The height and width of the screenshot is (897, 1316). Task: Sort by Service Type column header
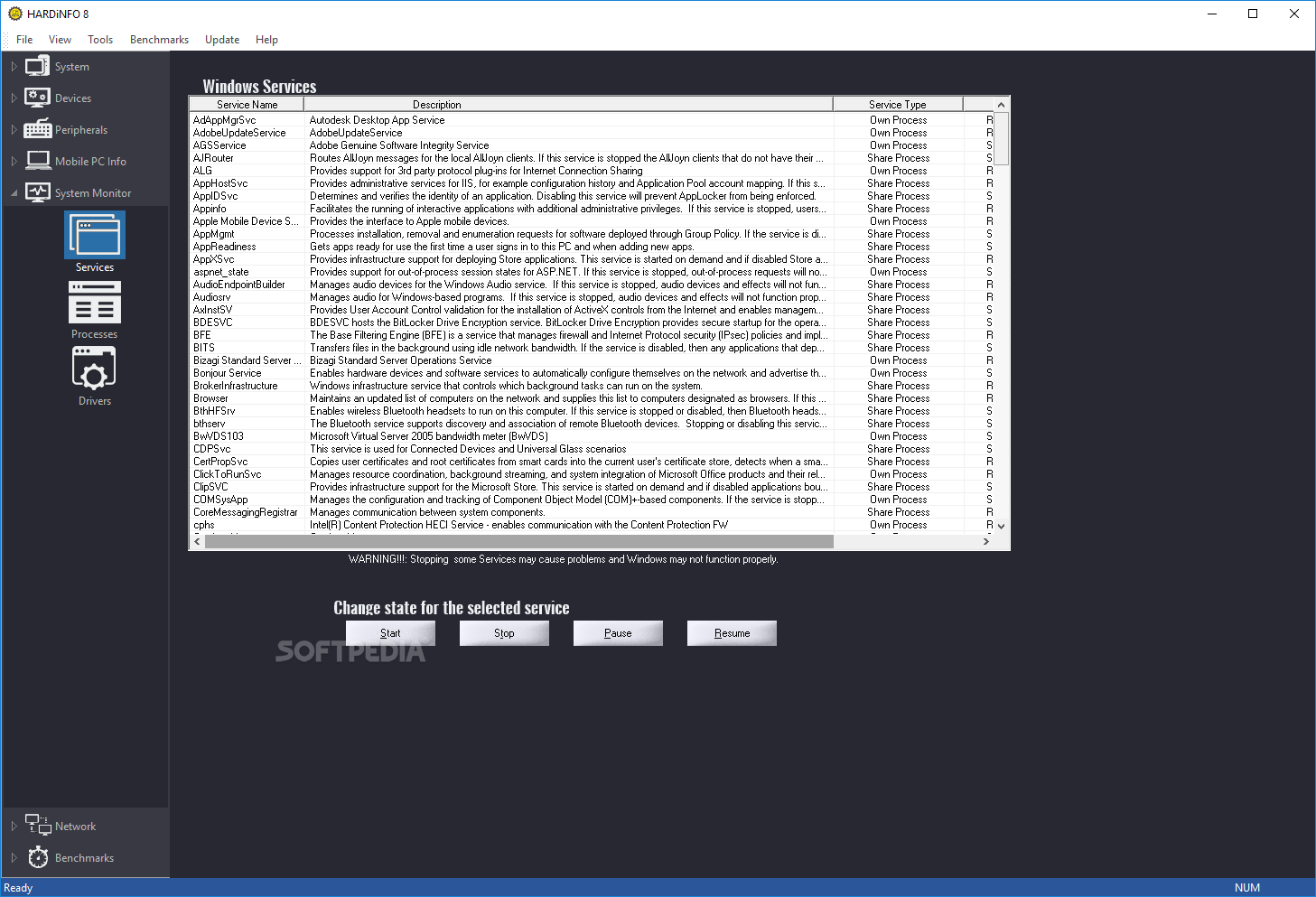[x=898, y=105]
